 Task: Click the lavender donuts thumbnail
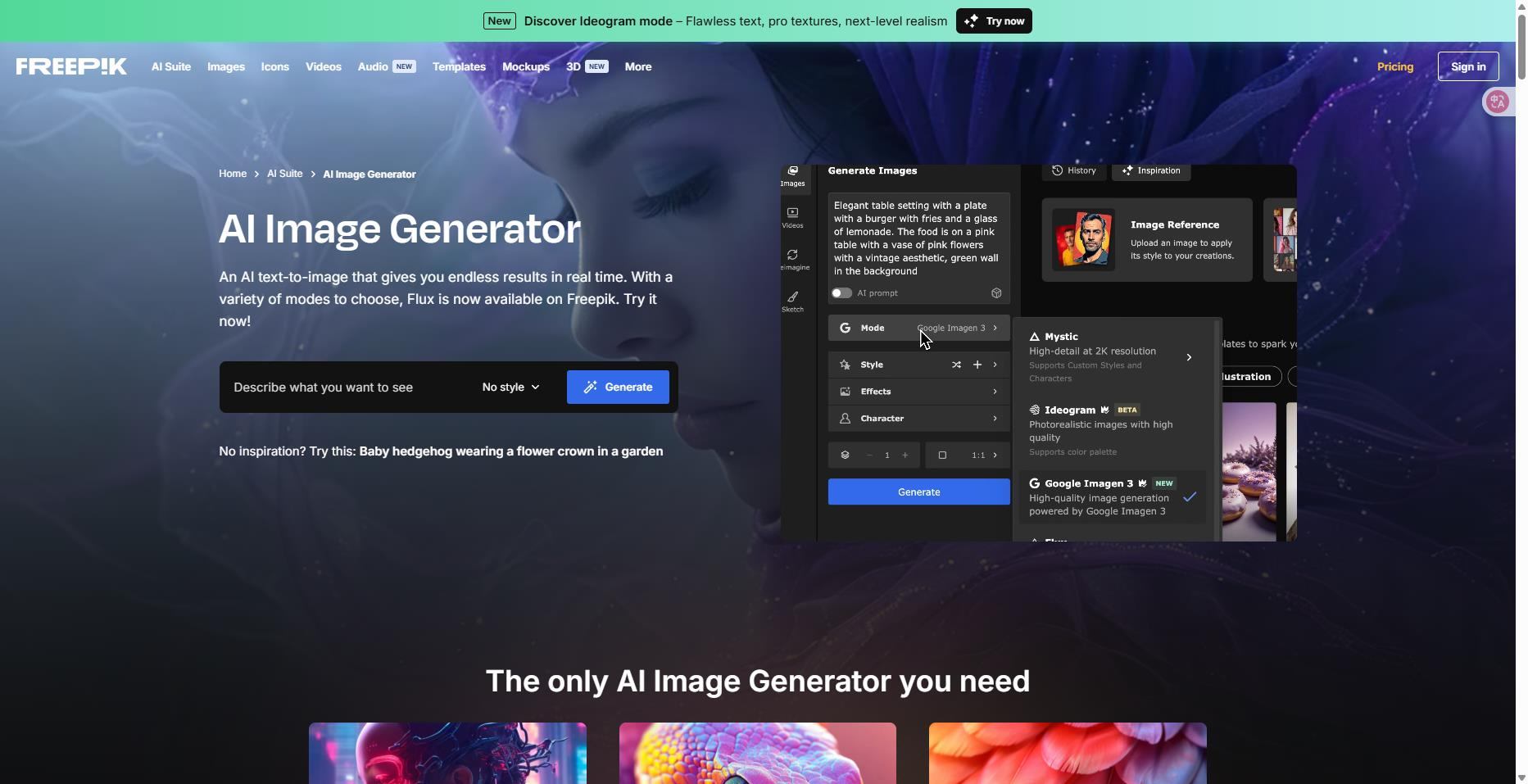(x=1249, y=471)
